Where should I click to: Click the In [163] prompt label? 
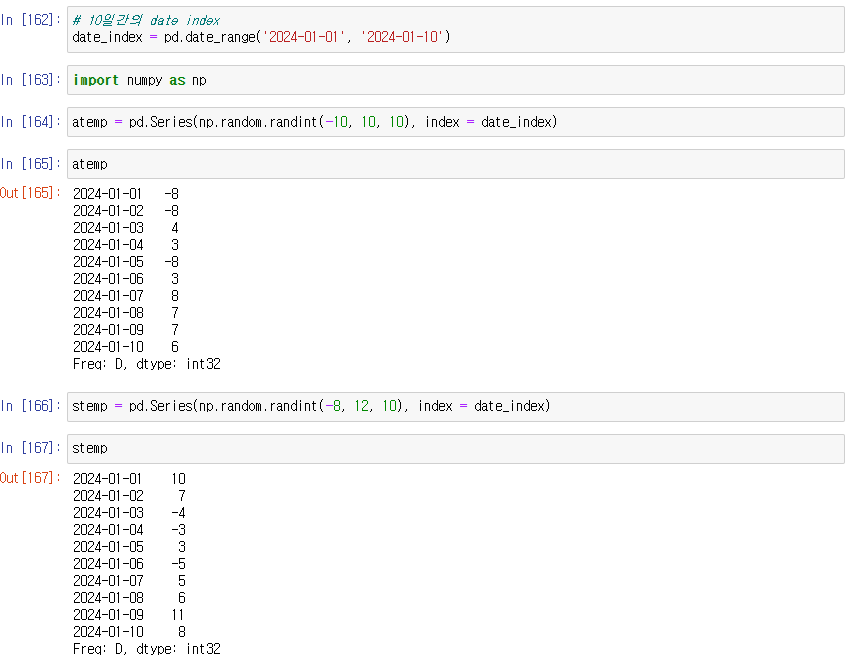[x=30, y=80]
